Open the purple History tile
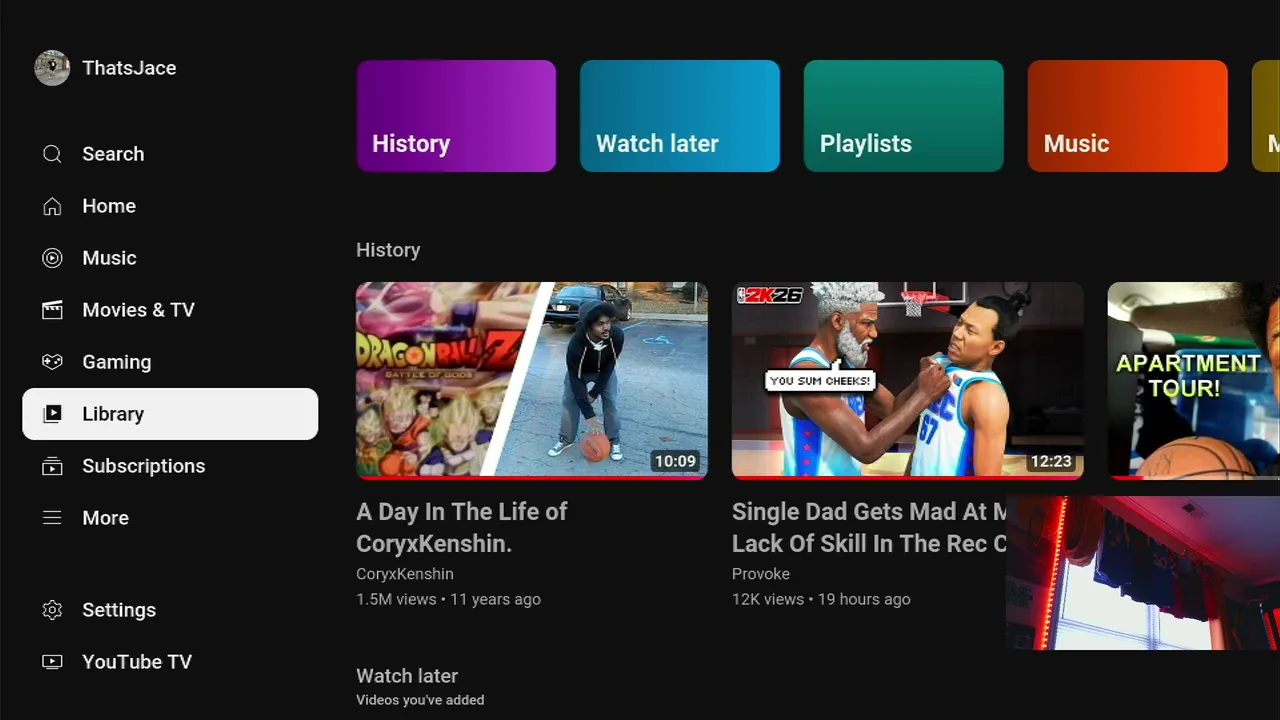This screenshot has width=1280, height=720. coord(456,116)
